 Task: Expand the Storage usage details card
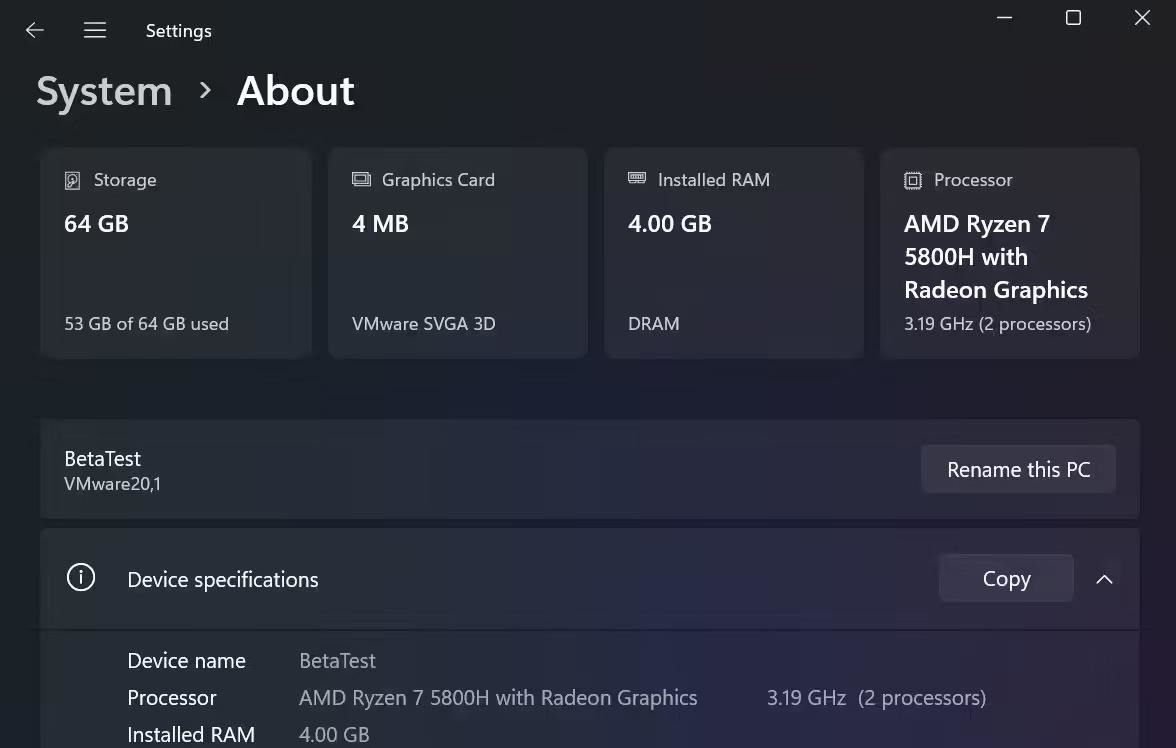pyautogui.click(x=176, y=253)
